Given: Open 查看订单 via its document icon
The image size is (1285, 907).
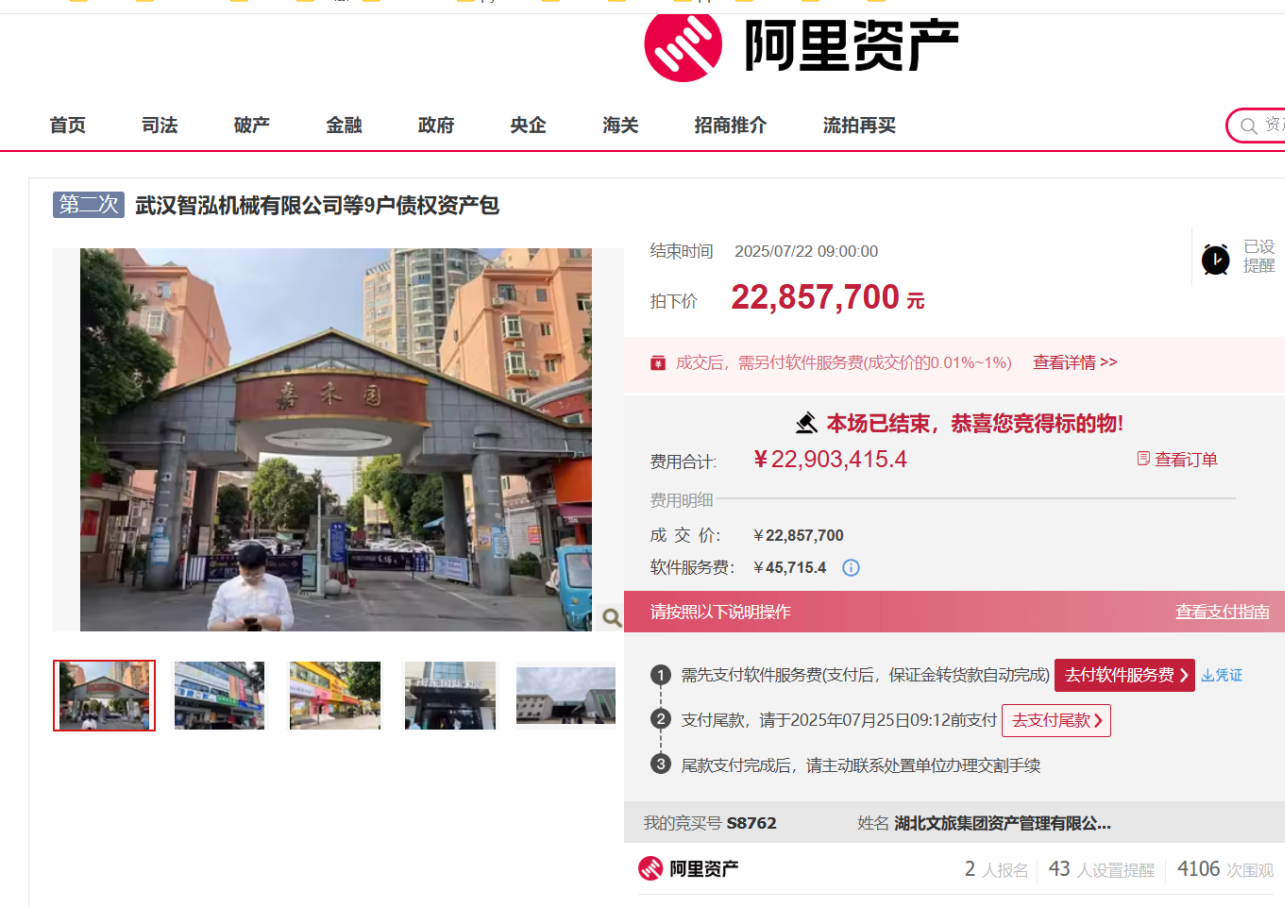Looking at the screenshot, I should pyautogui.click(x=1143, y=458).
